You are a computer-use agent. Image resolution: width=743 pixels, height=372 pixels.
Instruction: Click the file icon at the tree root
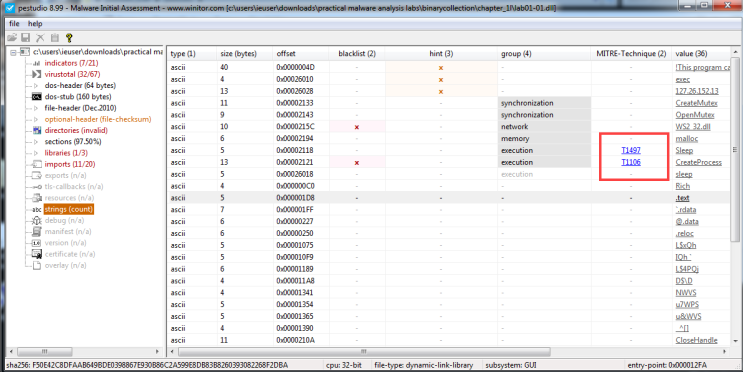pos(25,52)
